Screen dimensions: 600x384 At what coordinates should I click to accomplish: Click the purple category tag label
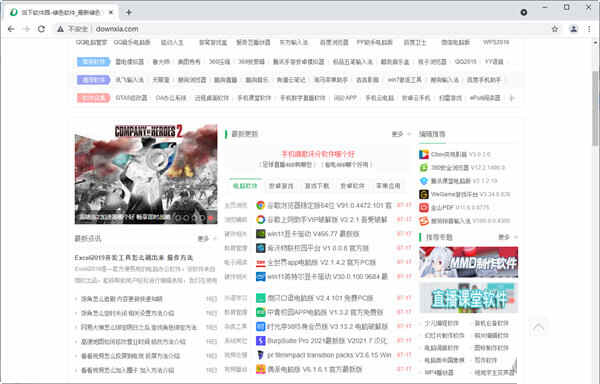pyautogui.click(x=93, y=80)
